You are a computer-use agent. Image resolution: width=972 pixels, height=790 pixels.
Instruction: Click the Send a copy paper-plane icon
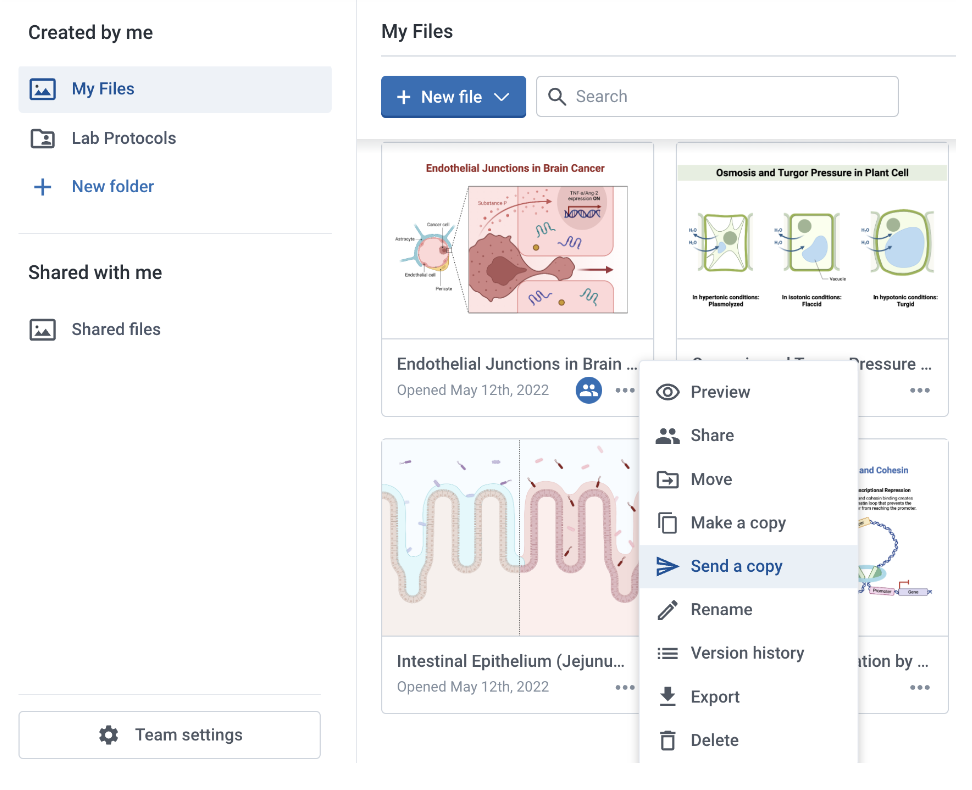668,566
